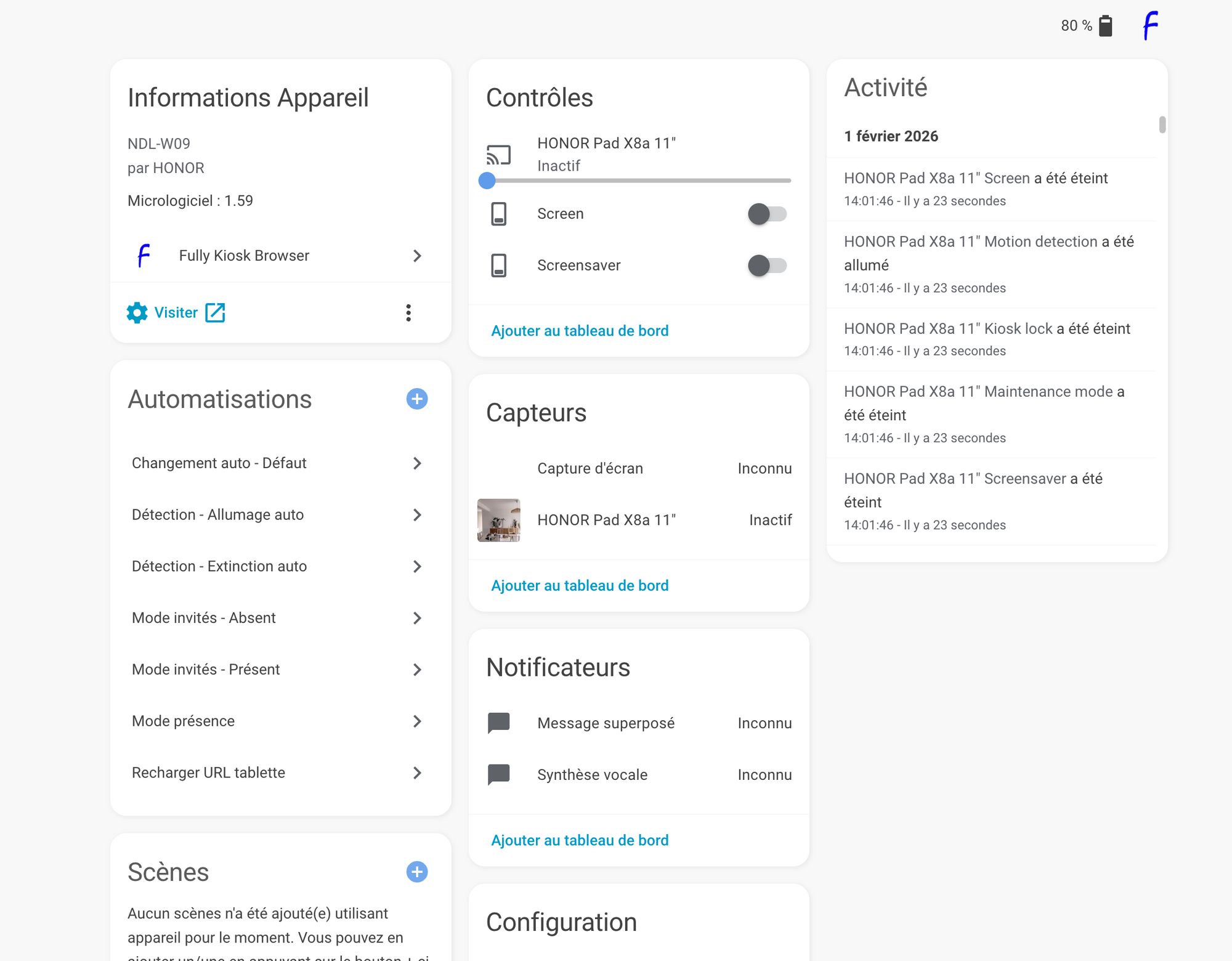
Task: Toggle the Screen switch
Action: coord(767,214)
